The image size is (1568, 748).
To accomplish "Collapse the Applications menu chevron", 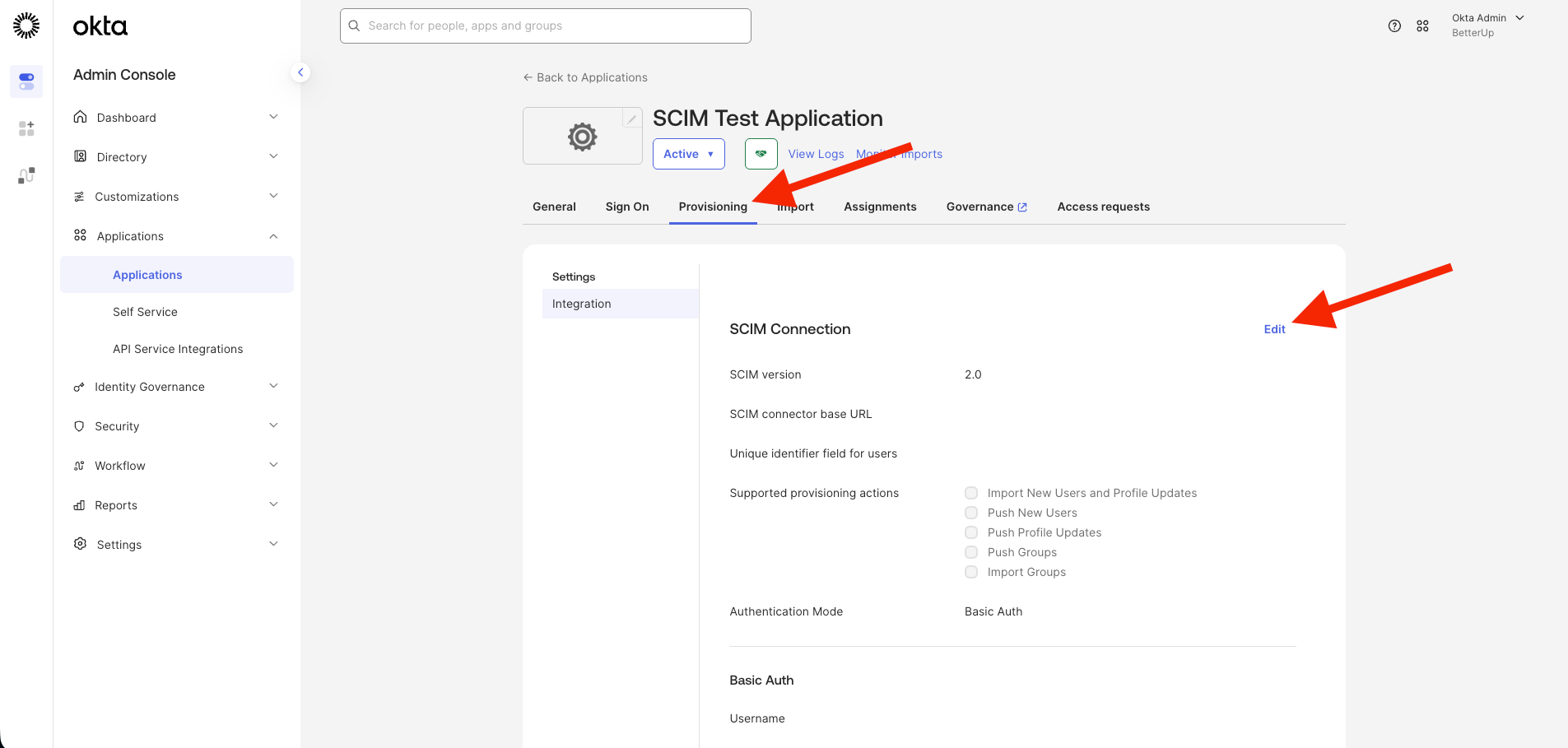I will click(273, 236).
